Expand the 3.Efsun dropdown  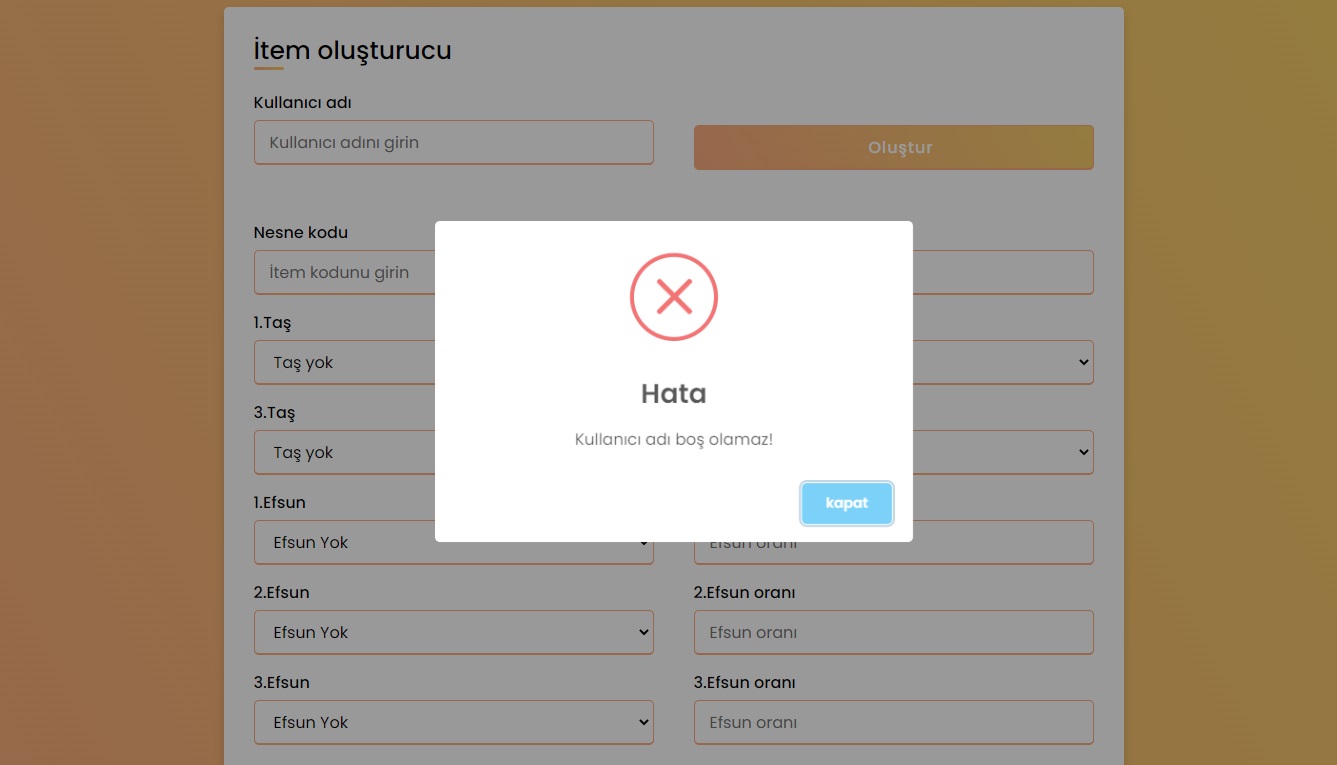pyautogui.click(x=454, y=722)
